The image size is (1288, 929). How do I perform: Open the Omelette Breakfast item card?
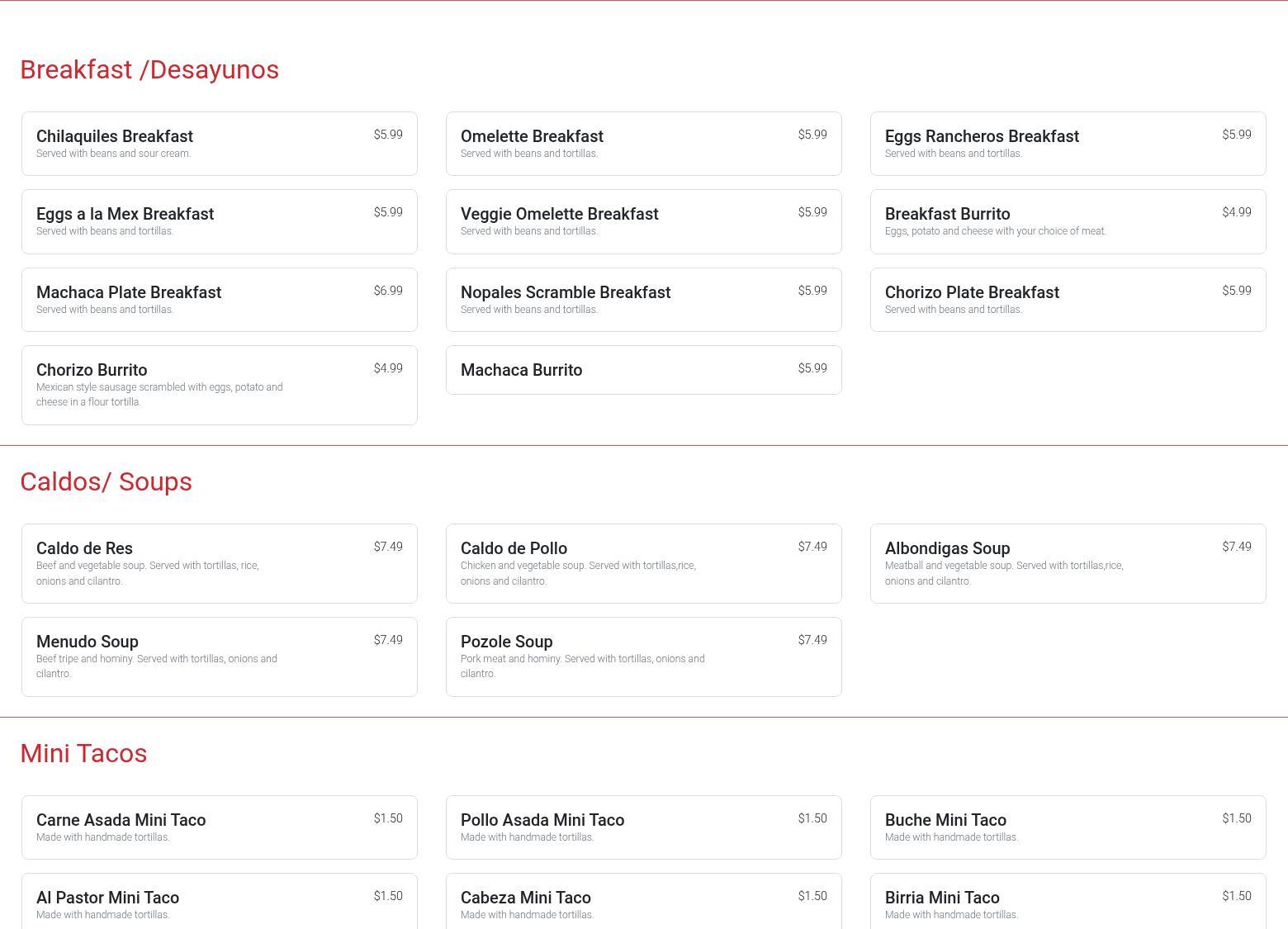pyautogui.click(x=643, y=144)
